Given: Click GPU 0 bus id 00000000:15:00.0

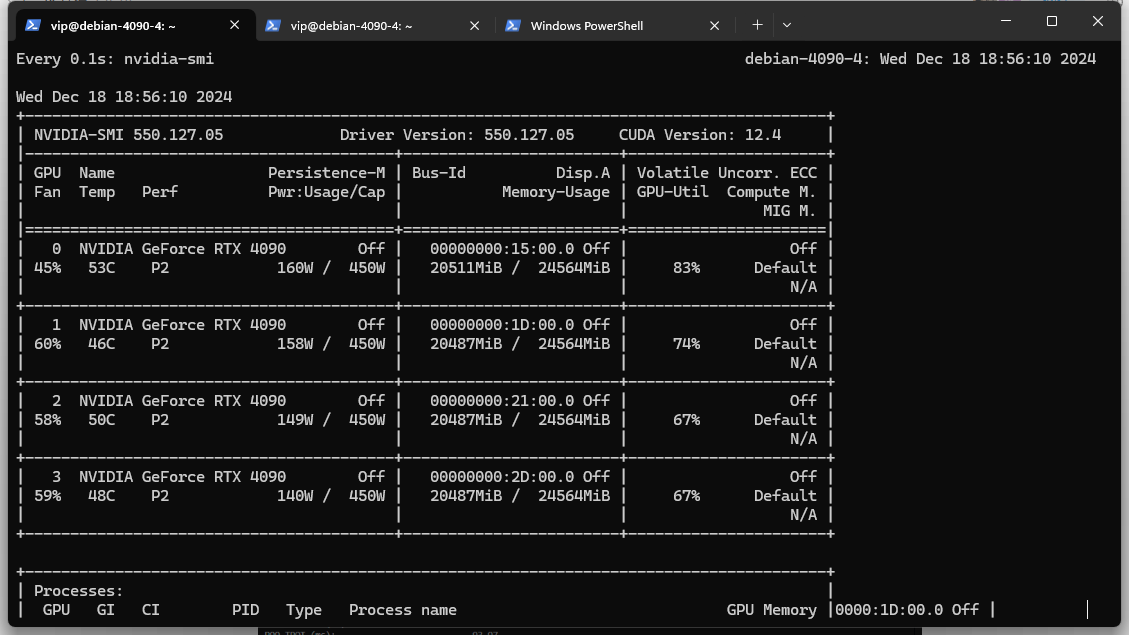Looking at the screenshot, I should 502,249.
